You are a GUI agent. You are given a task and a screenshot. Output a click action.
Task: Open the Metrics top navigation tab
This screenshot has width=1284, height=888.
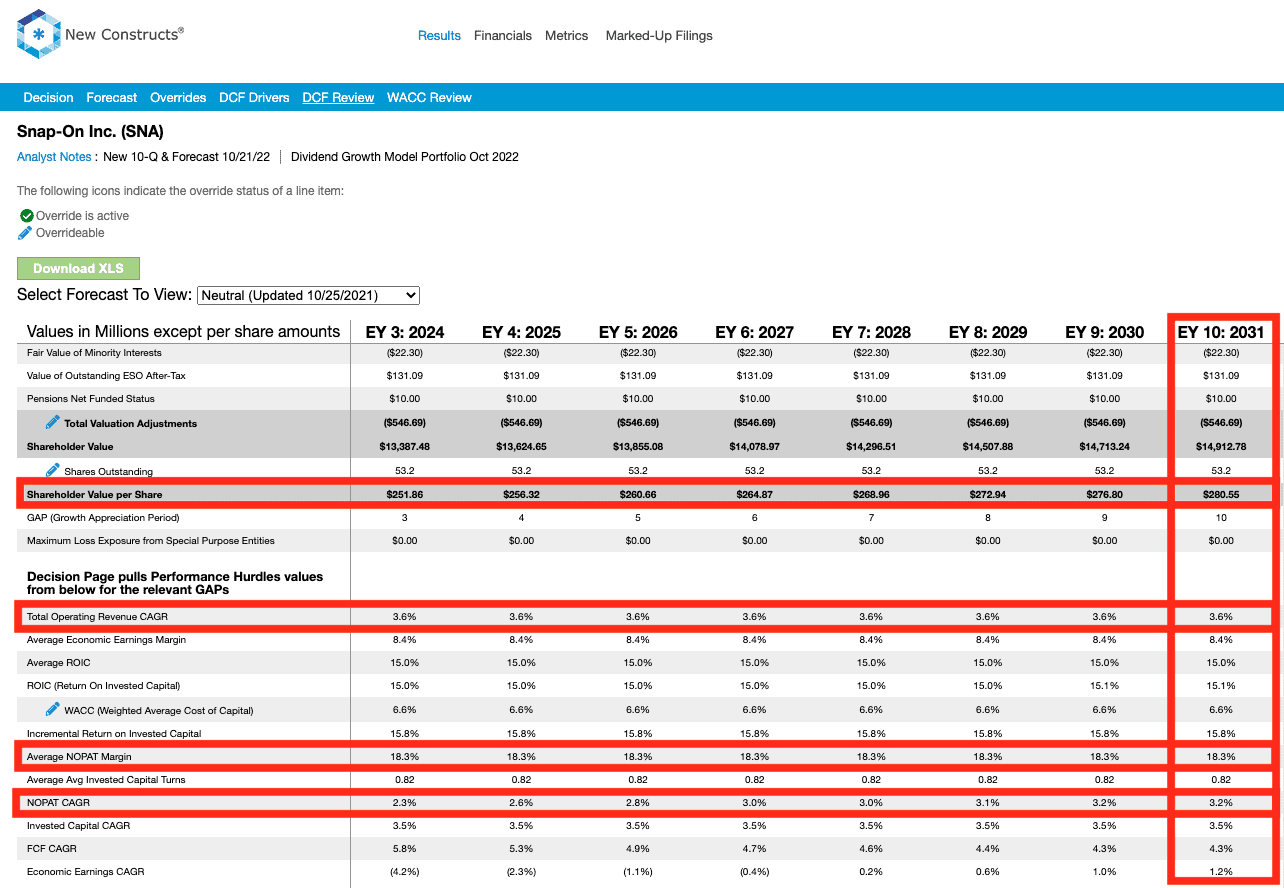pos(566,36)
